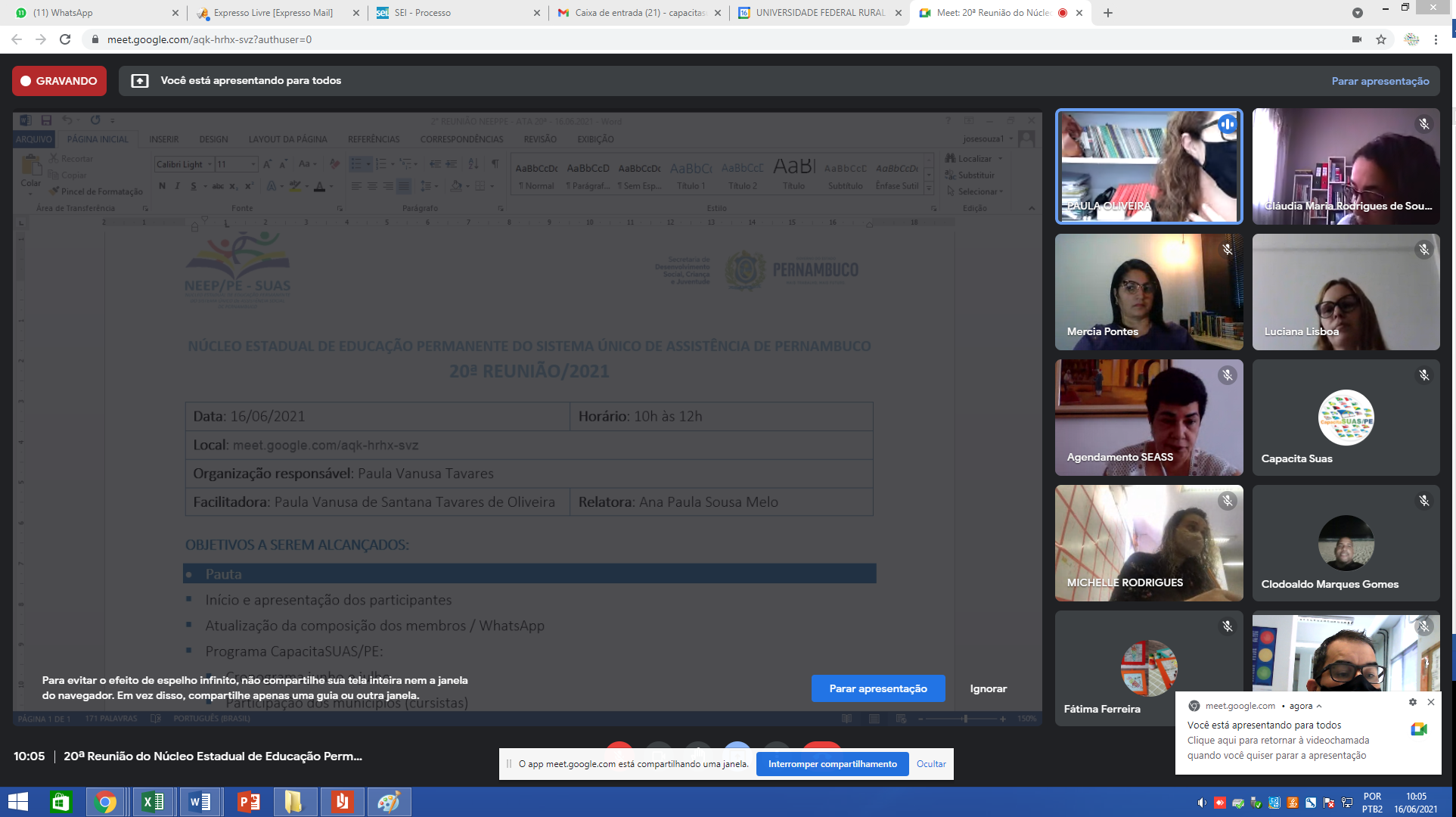
Task: Click Parar apresentação link at top right
Action: pos(1380,81)
